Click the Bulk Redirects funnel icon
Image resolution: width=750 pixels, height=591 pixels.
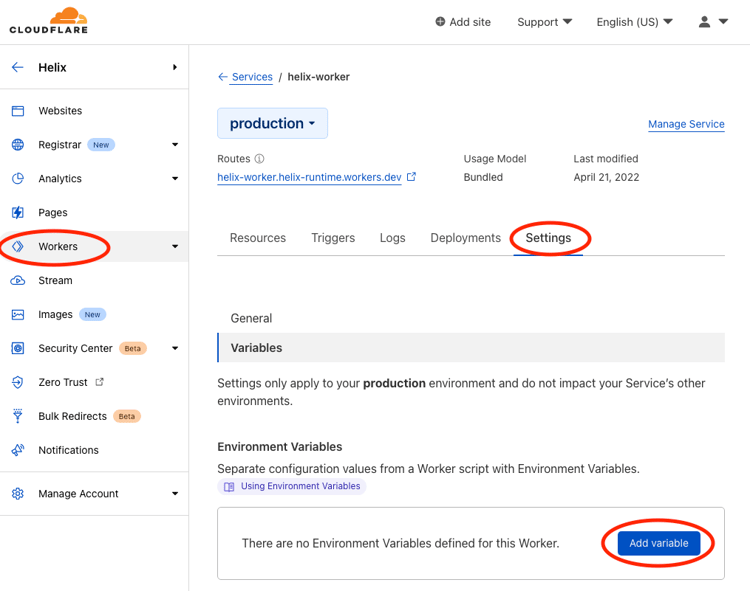coord(18,416)
